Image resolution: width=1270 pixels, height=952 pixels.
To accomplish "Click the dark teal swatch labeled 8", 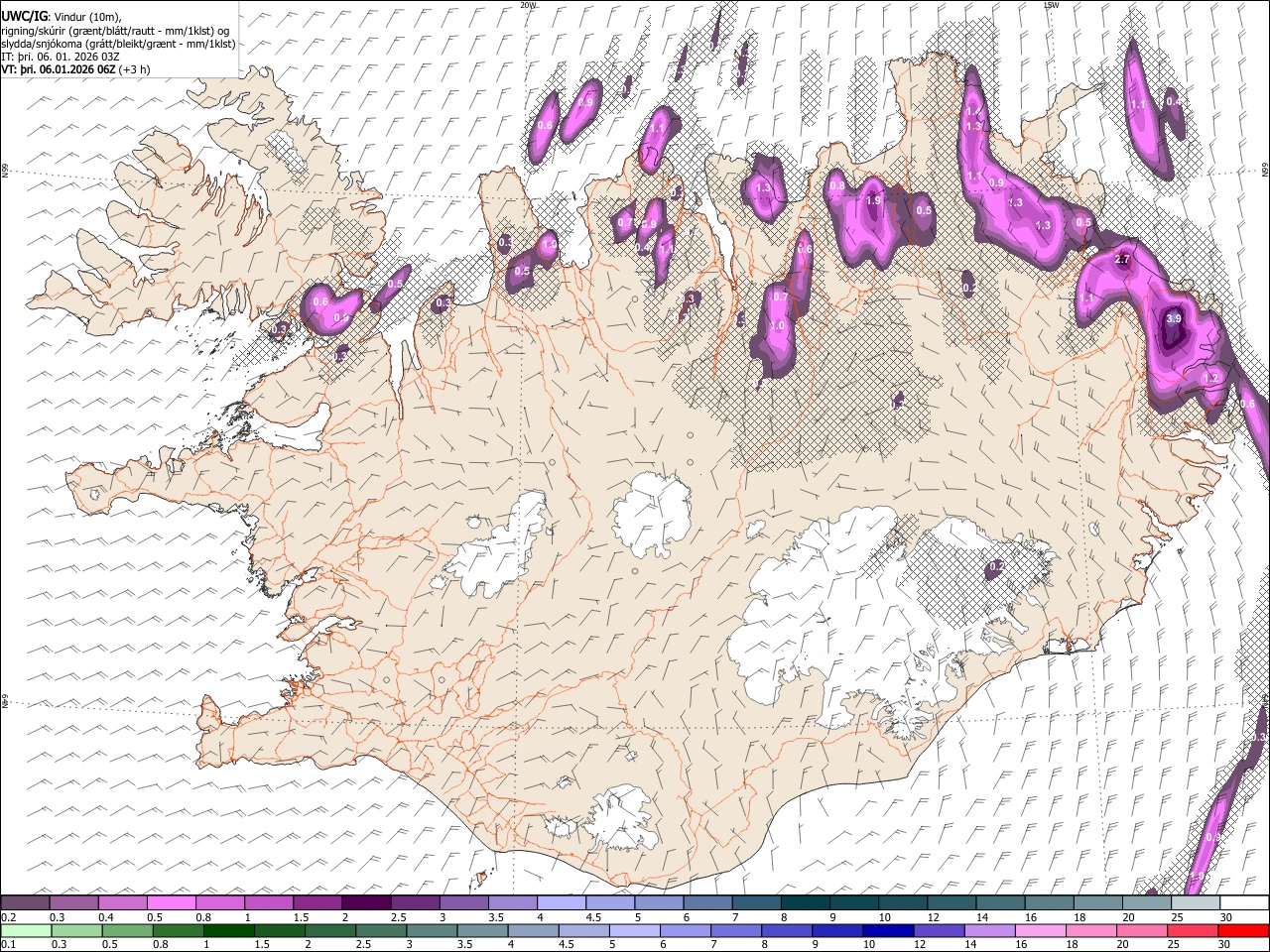I will pos(804,902).
